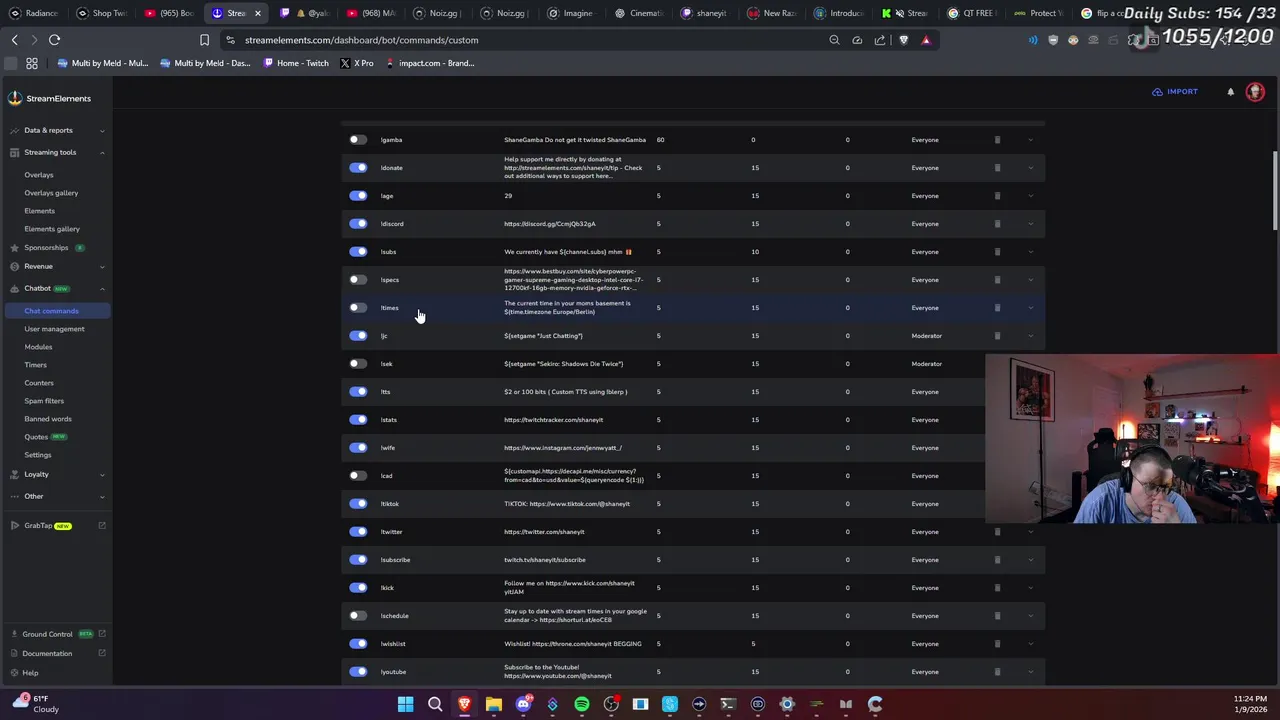
Task: Click trash icon on !subs row
Action: tap(997, 252)
